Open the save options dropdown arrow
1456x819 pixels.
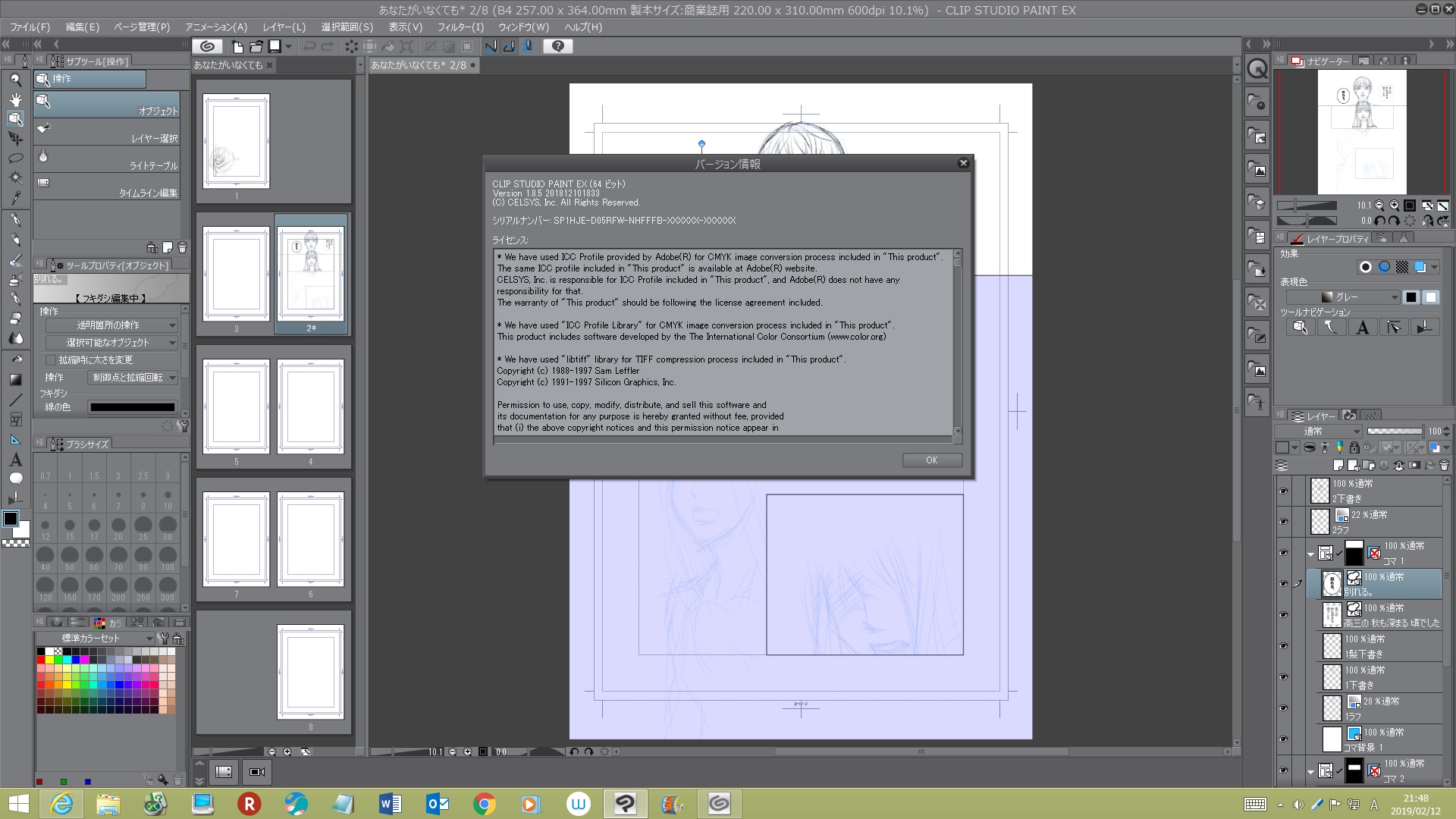(288, 47)
